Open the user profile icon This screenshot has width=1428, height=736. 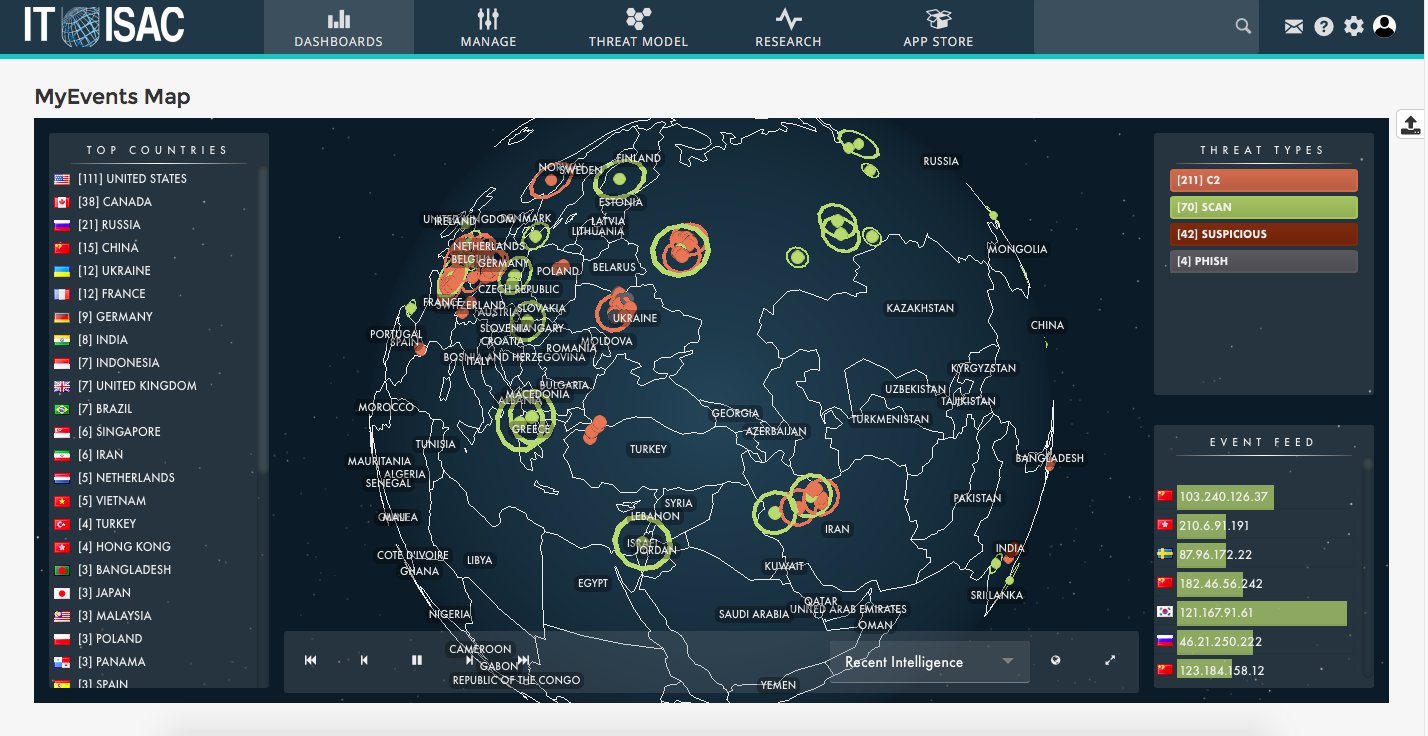pyautogui.click(x=1385, y=27)
